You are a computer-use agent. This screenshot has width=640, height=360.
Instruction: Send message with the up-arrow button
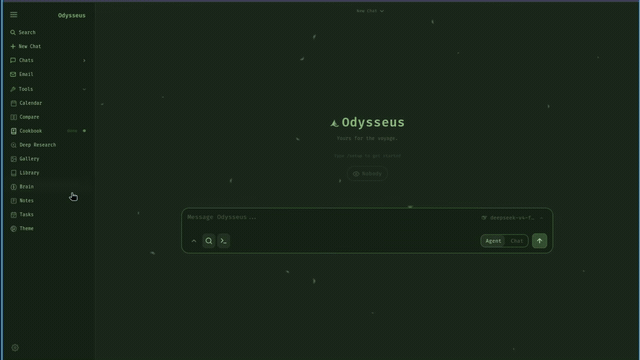point(539,241)
